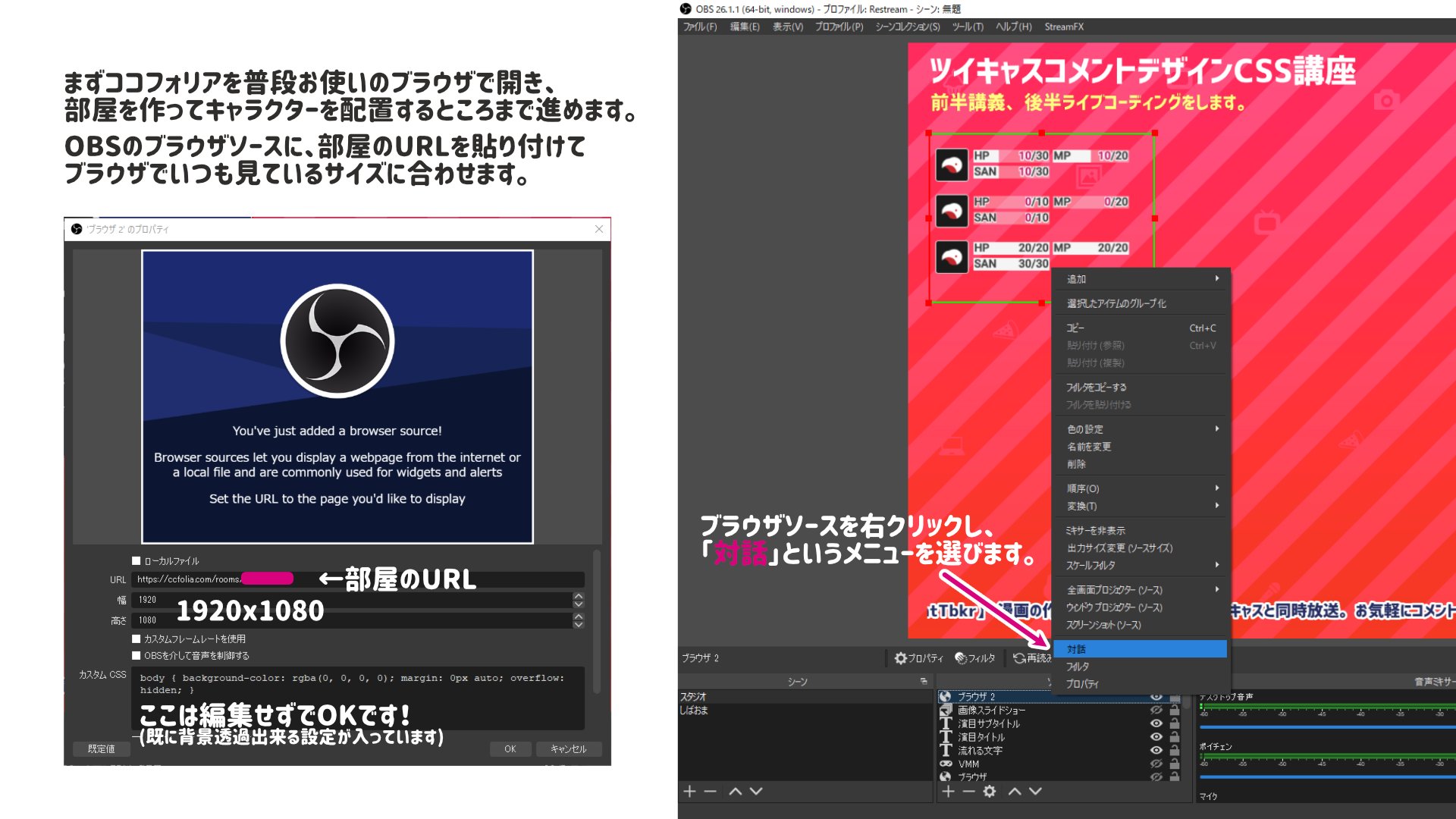Show the hidden 画像スライドショー source

[1156, 711]
